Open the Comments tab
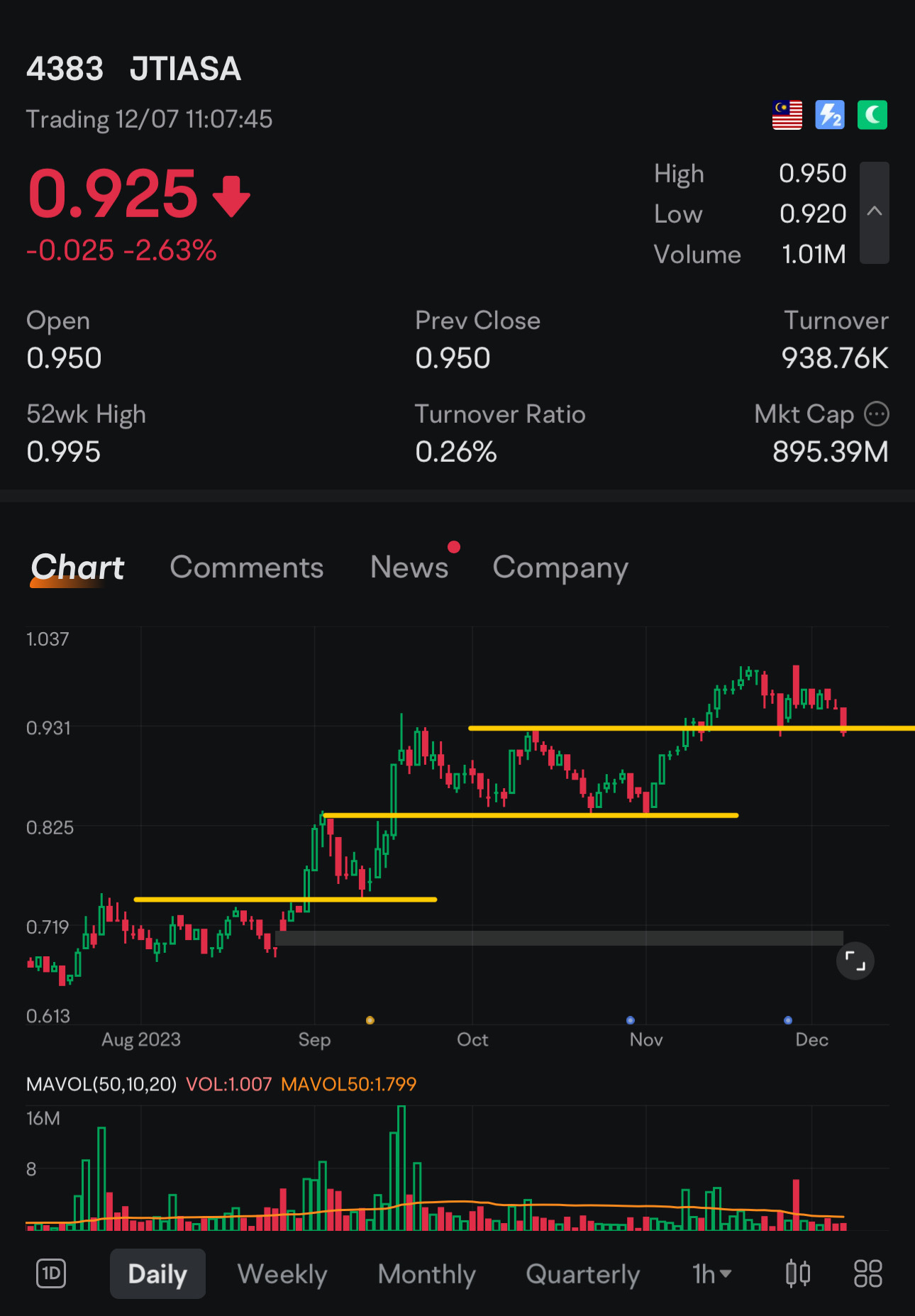 (246, 568)
